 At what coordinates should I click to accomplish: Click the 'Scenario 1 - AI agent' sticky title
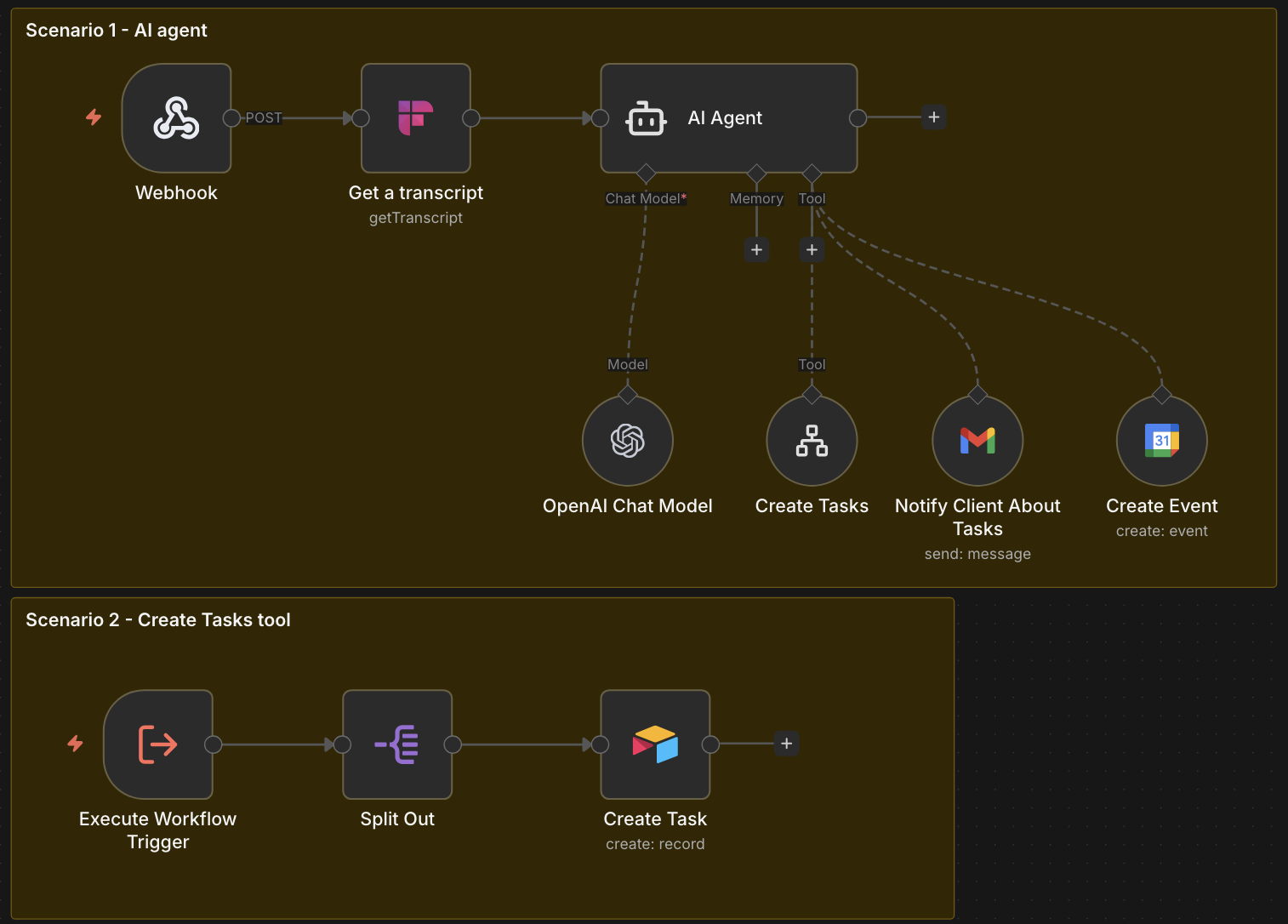pos(117,31)
